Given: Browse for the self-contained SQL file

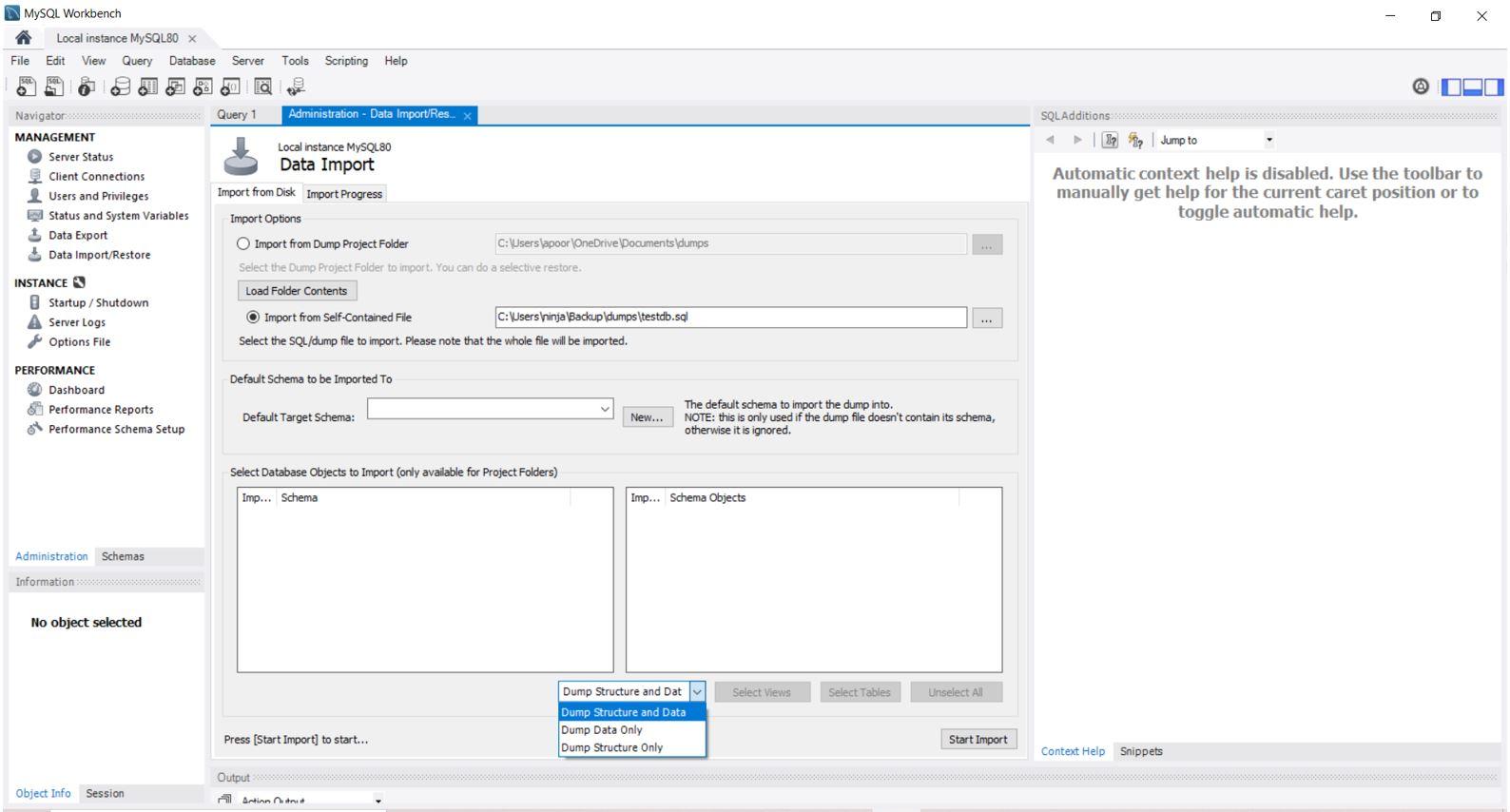Looking at the screenshot, I should coord(987,319).
